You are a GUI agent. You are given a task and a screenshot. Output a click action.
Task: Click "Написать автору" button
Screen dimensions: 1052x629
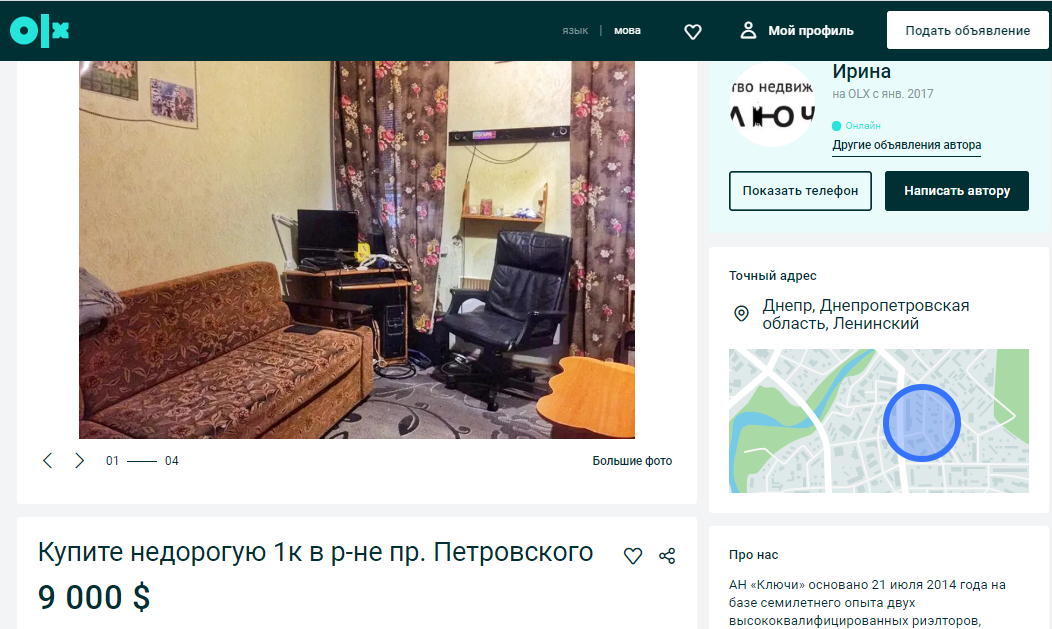[956, 191]
